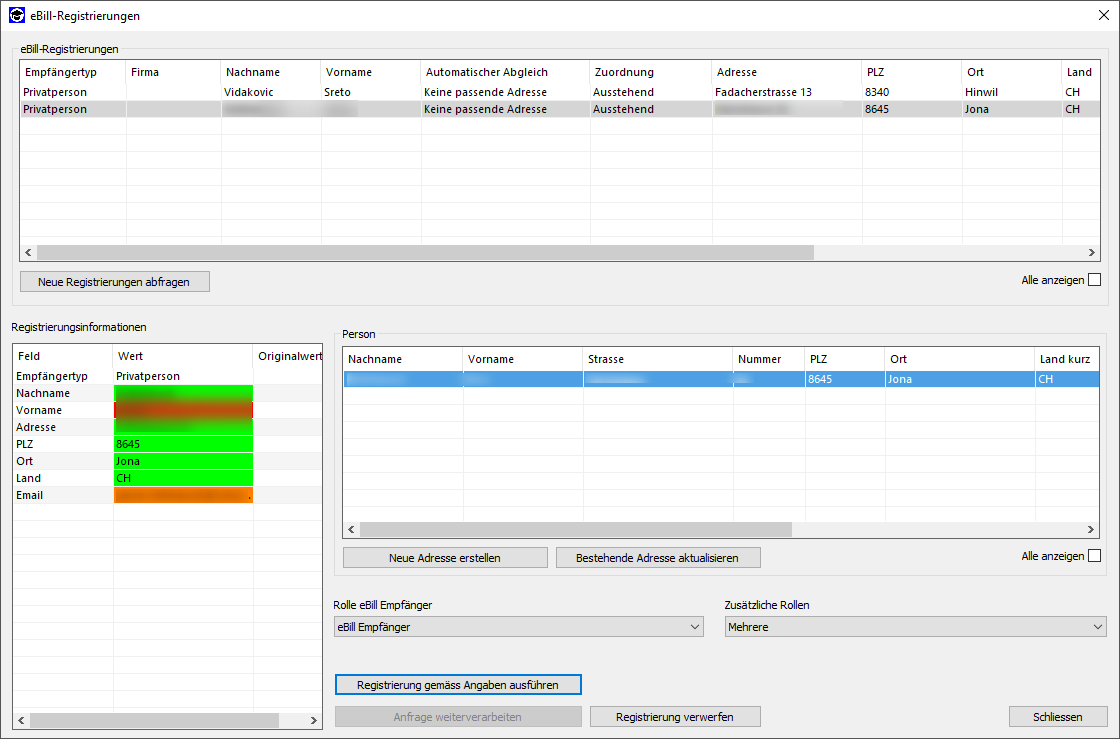Tick Alle anzeigen checkbox in Person panel

(x=1094, y=556)
